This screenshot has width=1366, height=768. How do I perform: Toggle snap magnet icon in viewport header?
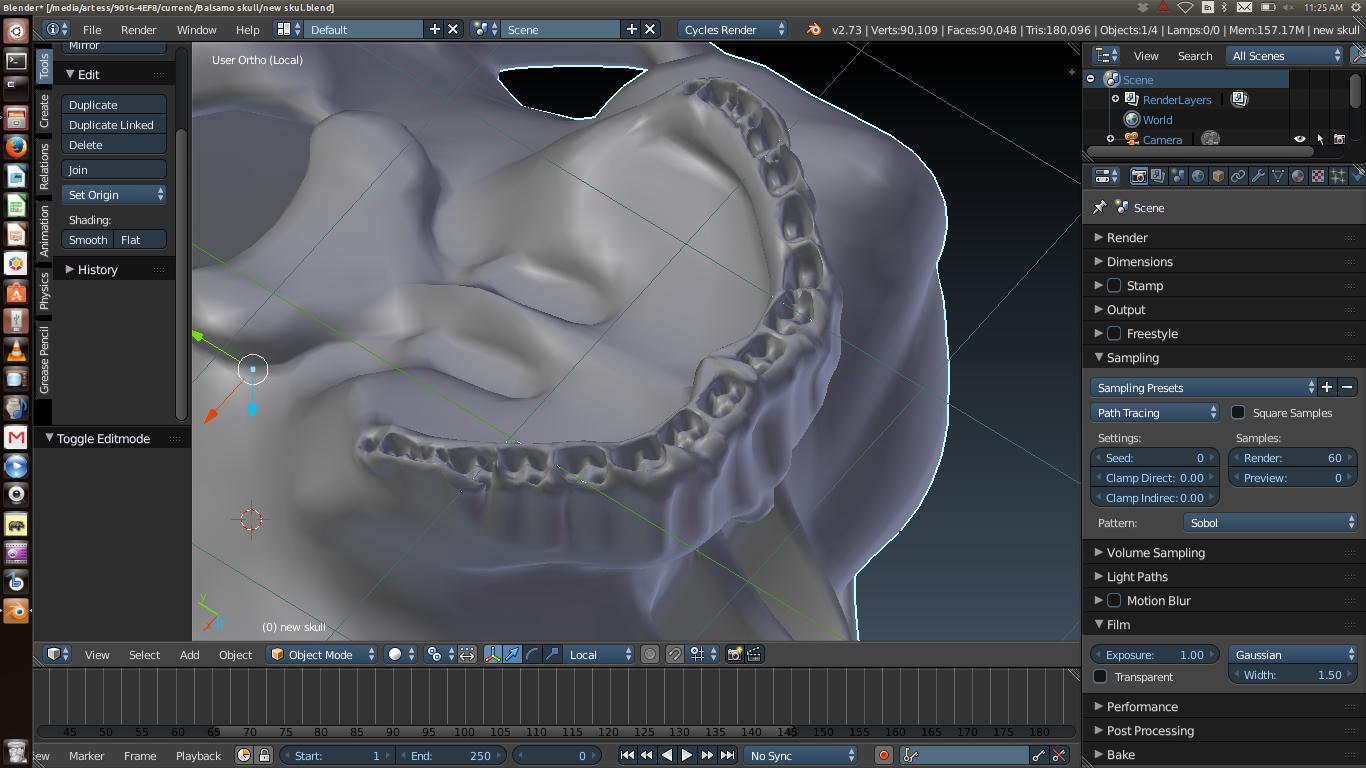pos(675,654)
